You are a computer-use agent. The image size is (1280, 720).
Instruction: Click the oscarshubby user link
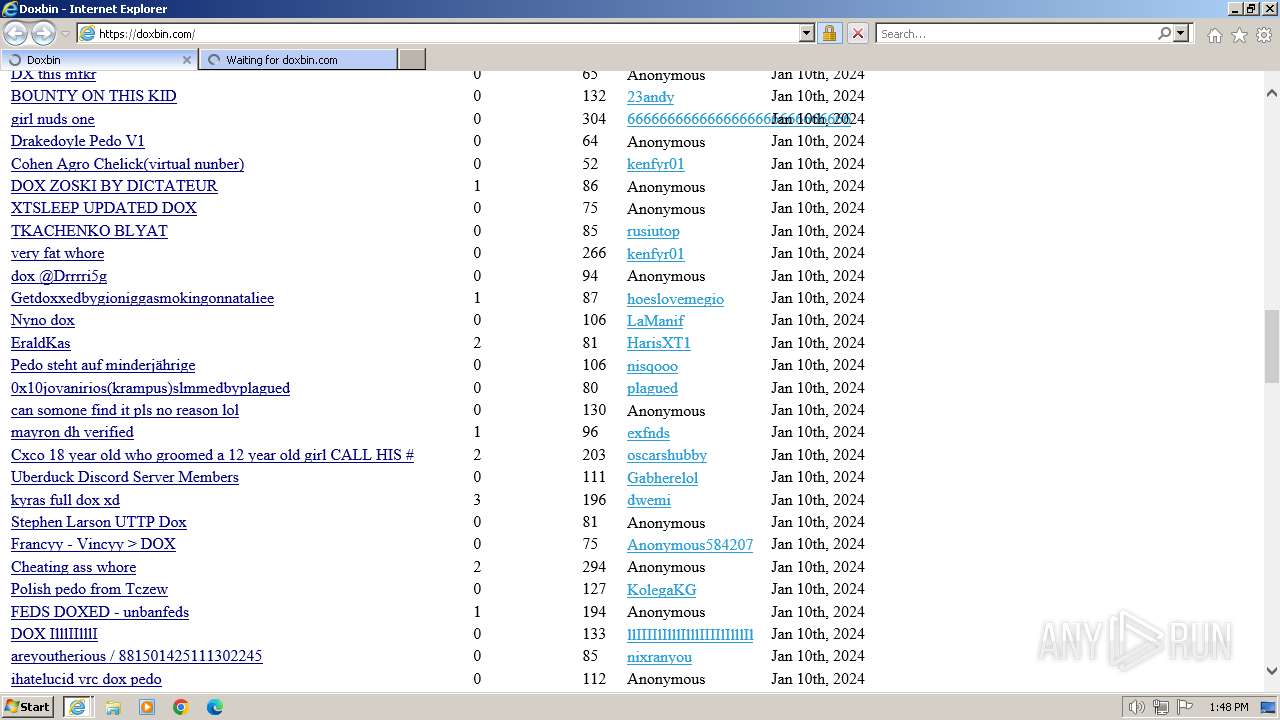pyautogui.click(x=667, y=455)
